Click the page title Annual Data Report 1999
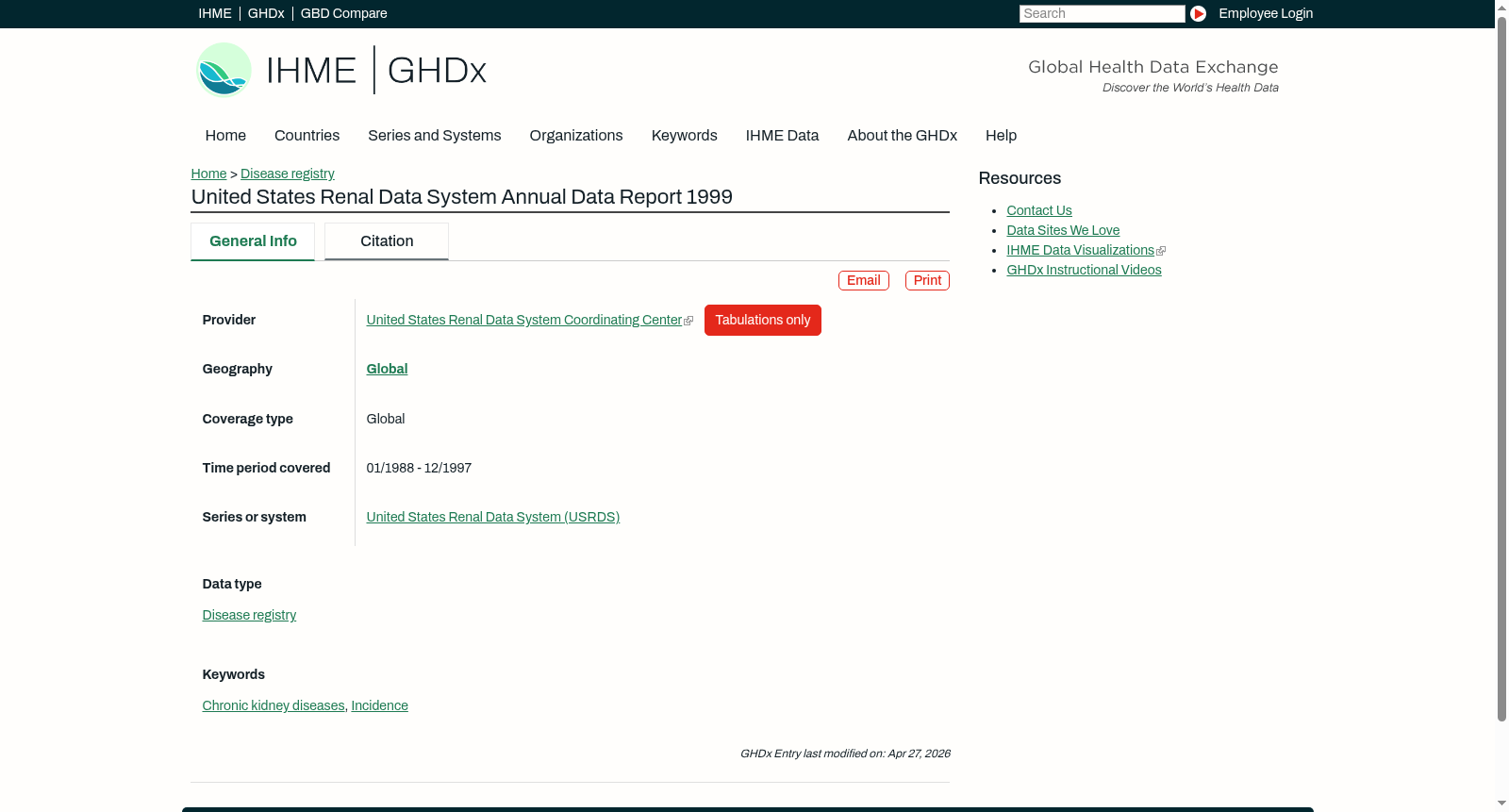The height and width of the screenshot is (812, 1509). point(461,197)
